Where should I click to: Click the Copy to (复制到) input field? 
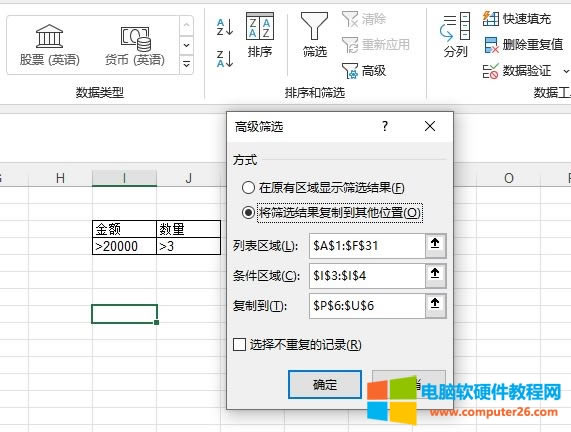click(367, 306)
